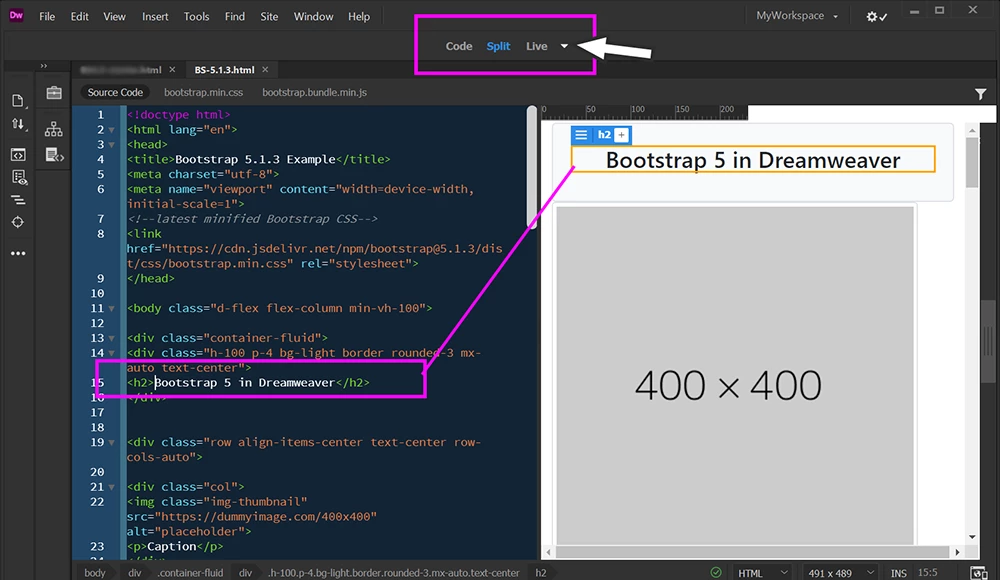Toggle the INS insert mode indicator
Image resolution: width=1000 pixels, height=580 pixels.
click(899, 573)
